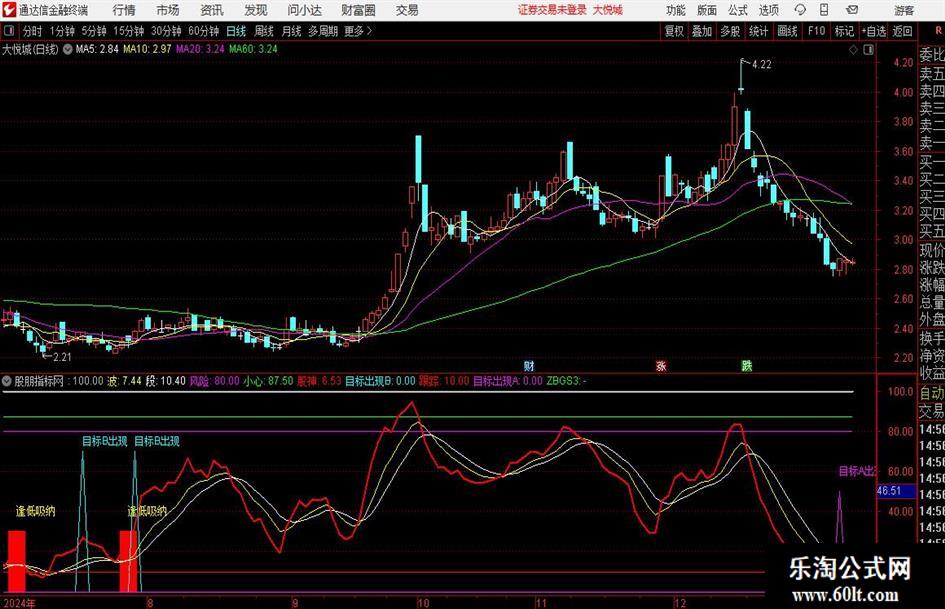Switch to 1分钟 timeframe

(61, 31)
